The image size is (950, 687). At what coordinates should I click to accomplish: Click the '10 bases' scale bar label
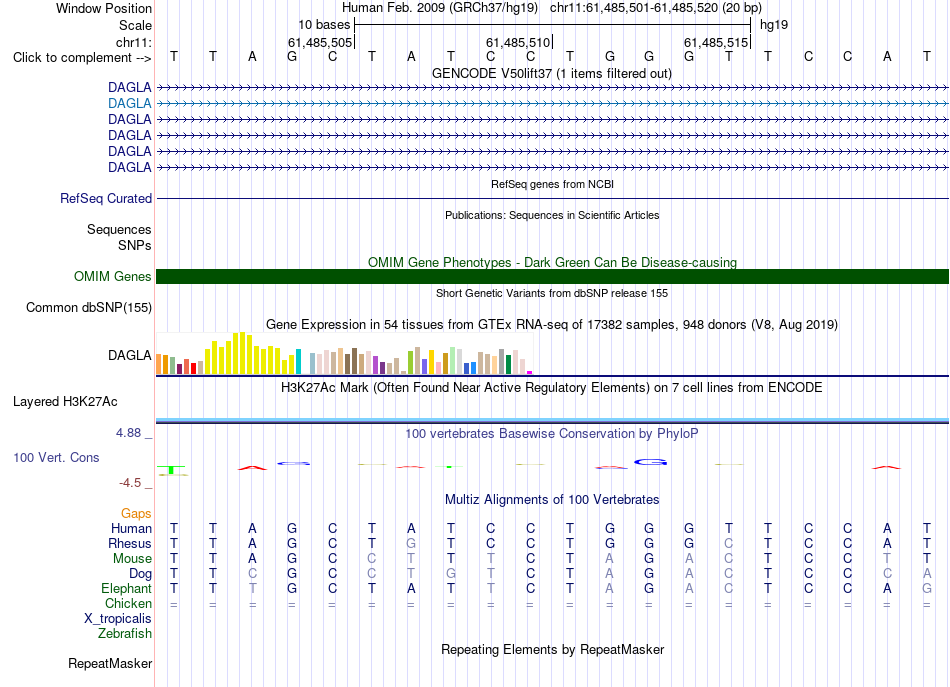(324, 25)
